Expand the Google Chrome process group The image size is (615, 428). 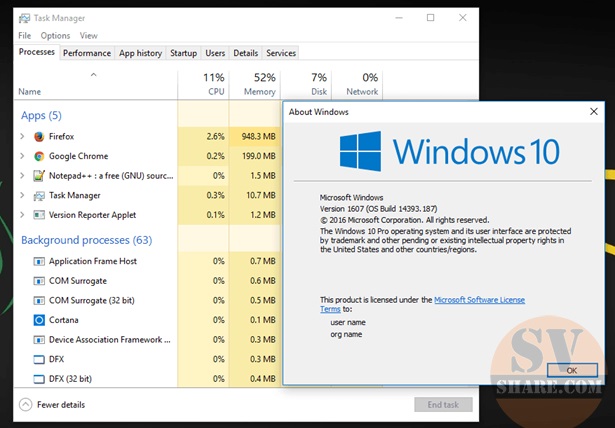pos(22,156)
